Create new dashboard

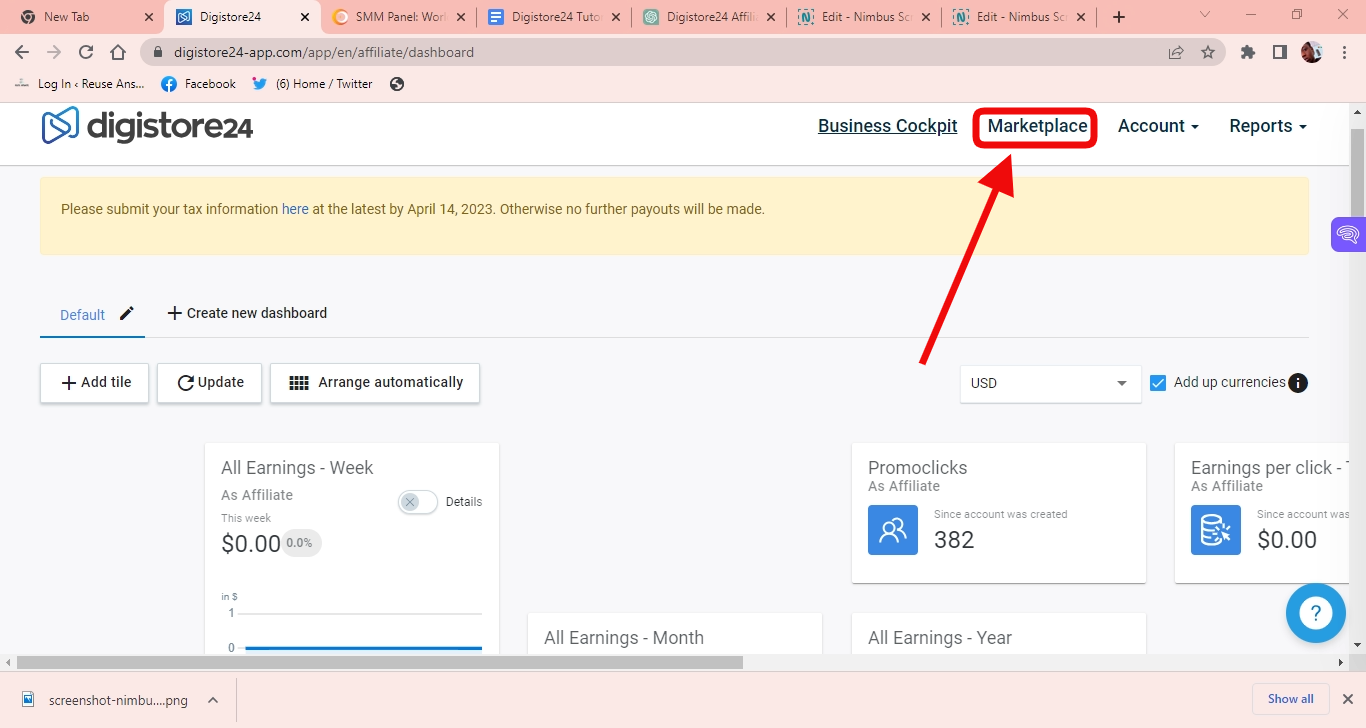[247, 313]
